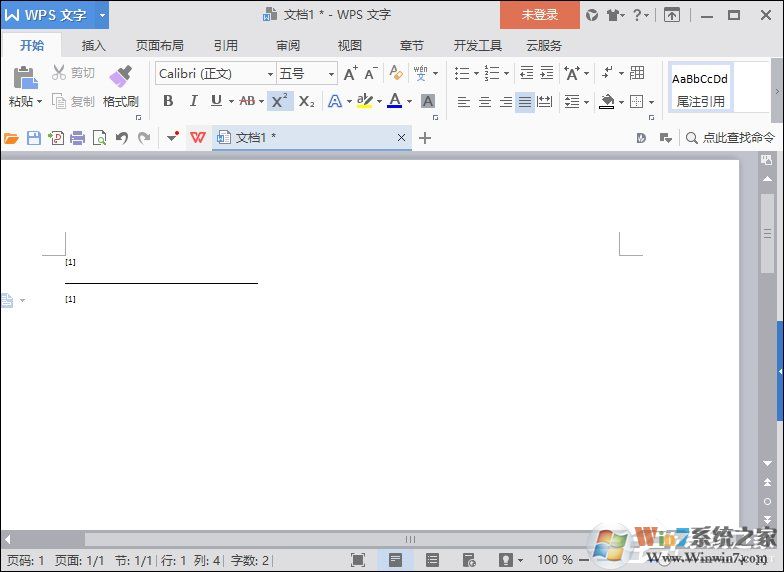Add a new document tab with plus

(424, 138)
